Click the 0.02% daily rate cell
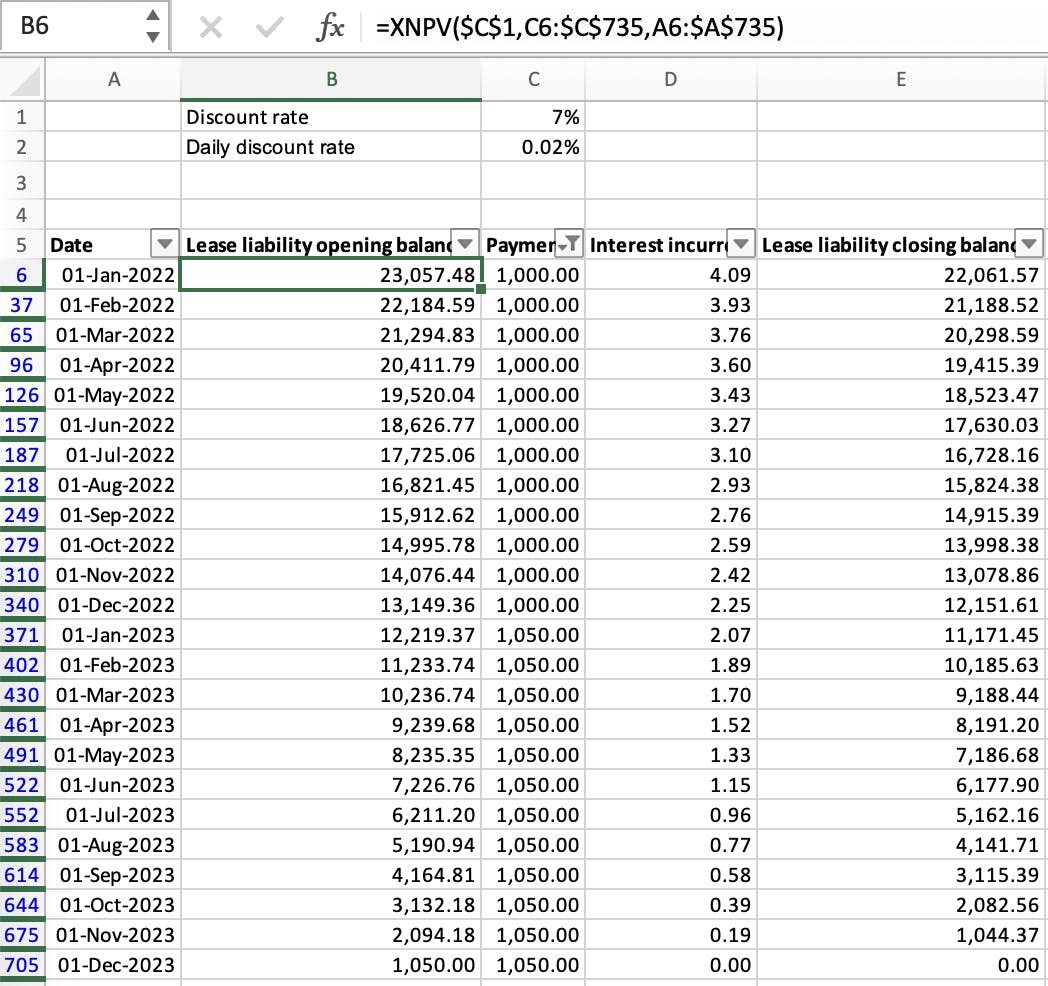The image size is (1048, 986). point(533,147)
